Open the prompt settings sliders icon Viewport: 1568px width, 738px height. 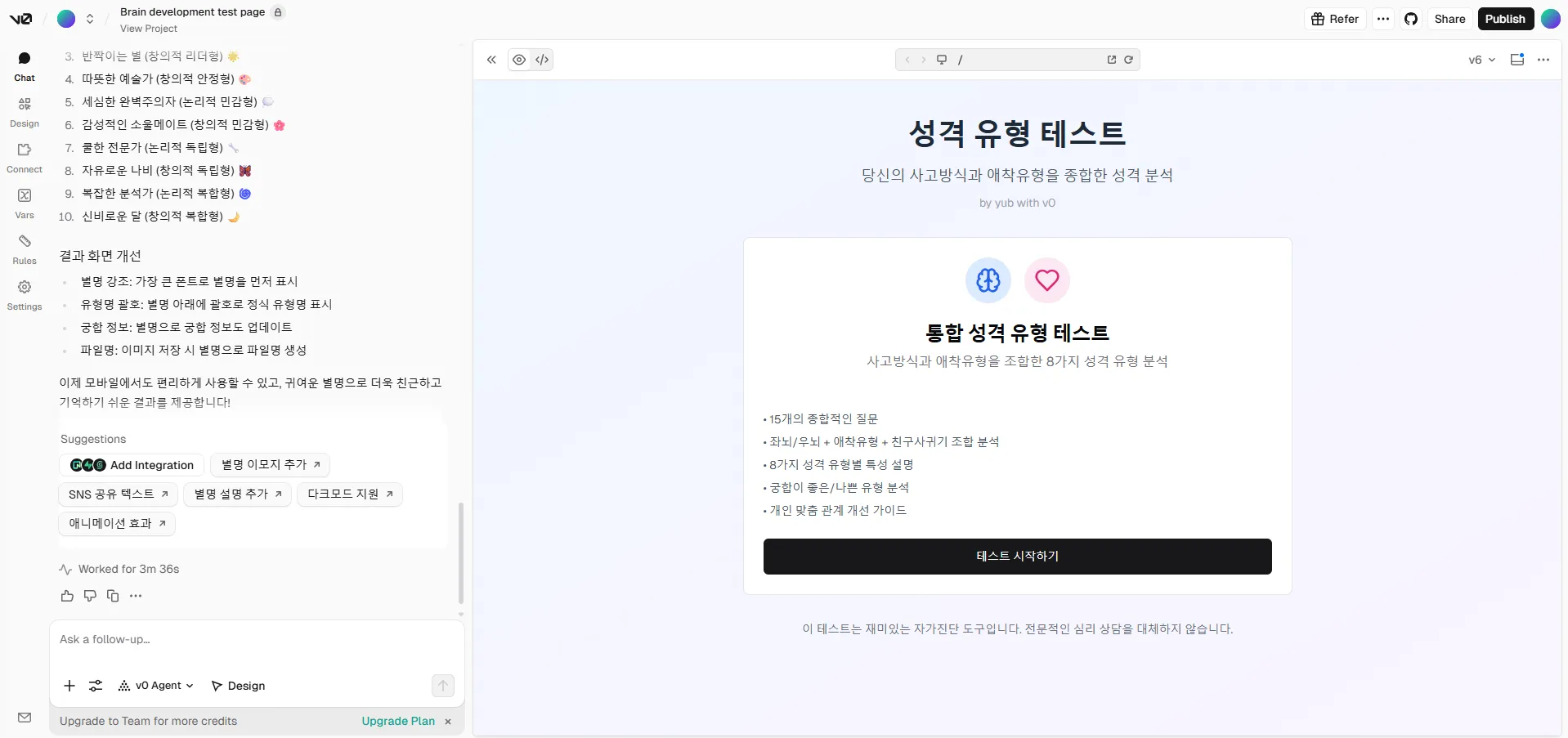96,686
